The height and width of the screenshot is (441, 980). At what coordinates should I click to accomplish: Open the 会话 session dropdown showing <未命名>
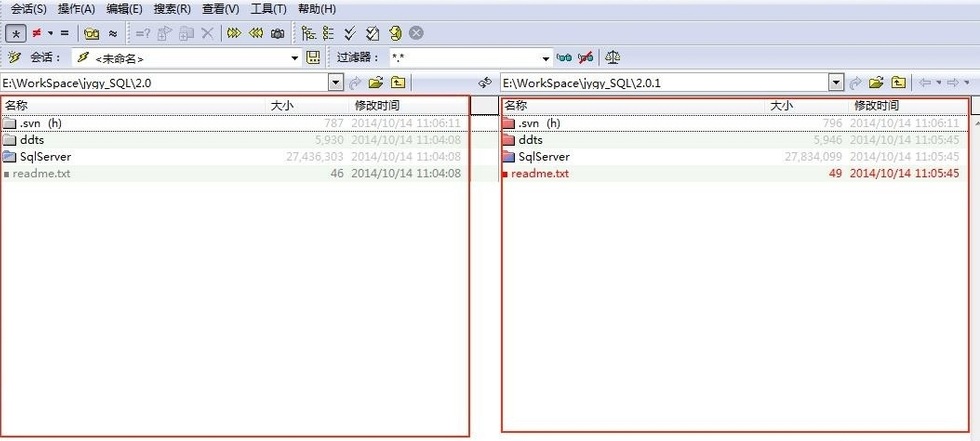295,58
